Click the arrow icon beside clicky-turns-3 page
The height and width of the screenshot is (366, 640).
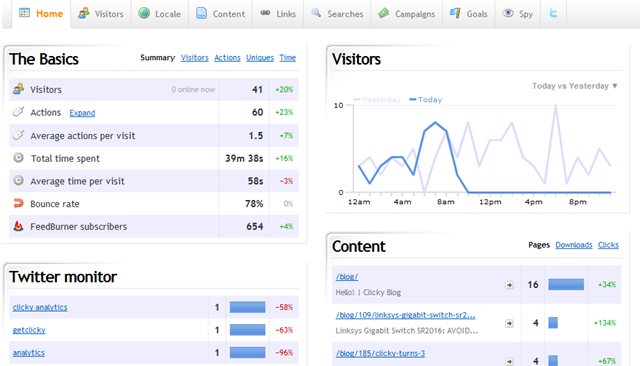click(509, 361)
